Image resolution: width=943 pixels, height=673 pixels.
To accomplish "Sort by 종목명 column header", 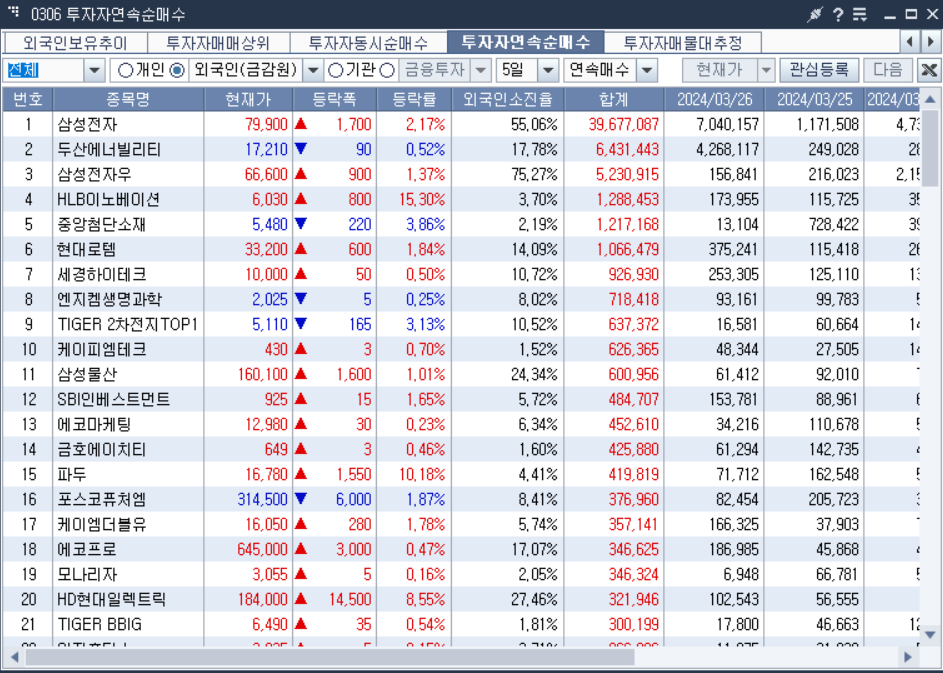I will click(x=128, y=99).
